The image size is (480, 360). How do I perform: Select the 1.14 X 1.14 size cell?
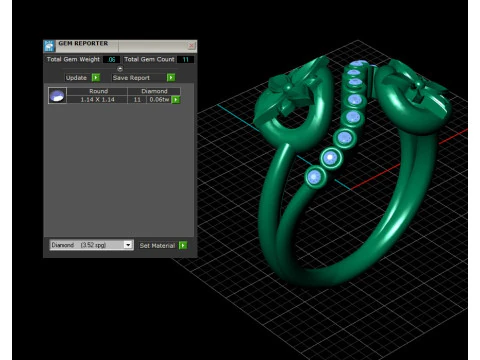pyautogui.click(x=97, y=99)
